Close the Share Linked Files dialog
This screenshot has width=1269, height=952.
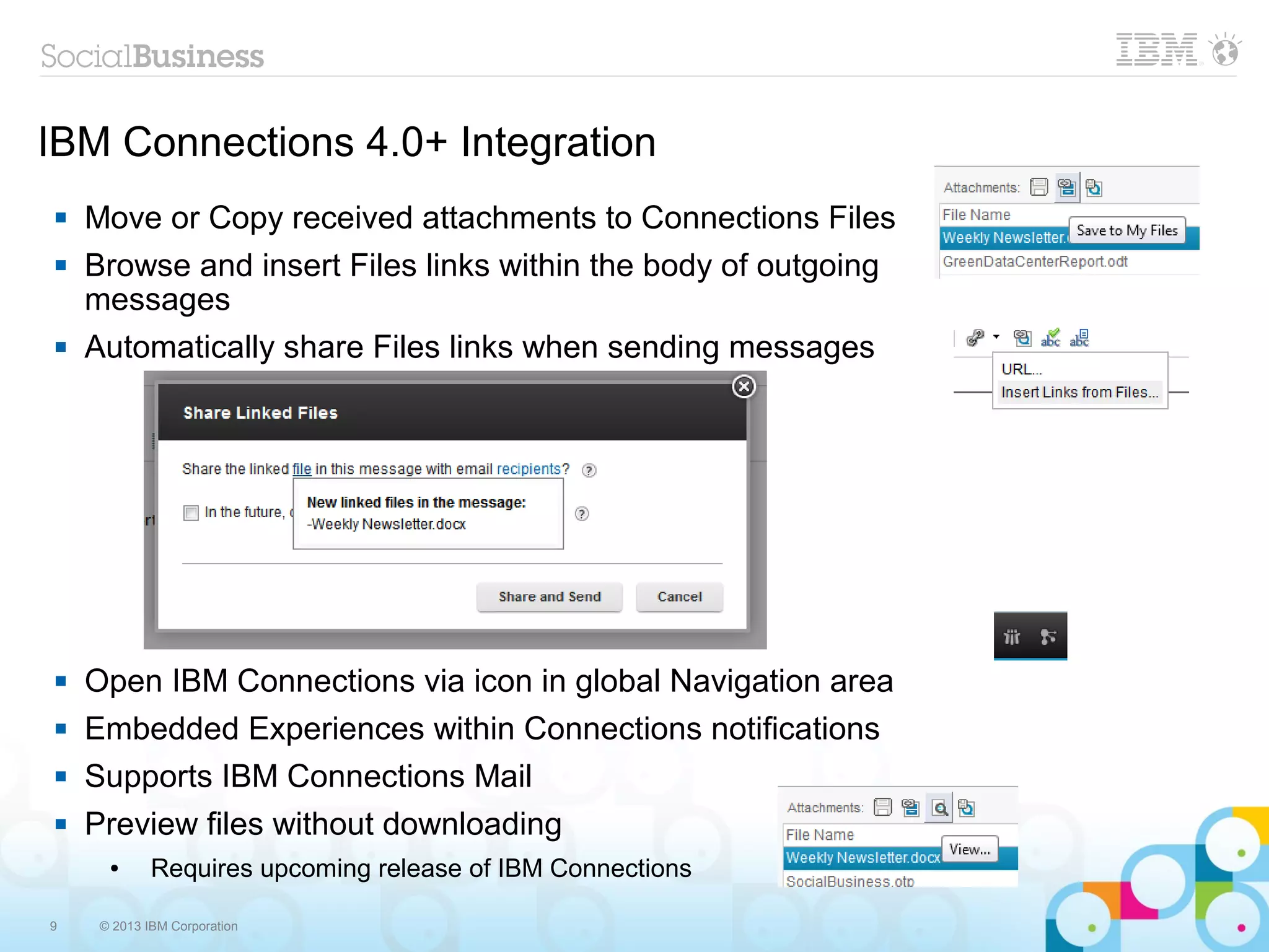pos(744,386)
